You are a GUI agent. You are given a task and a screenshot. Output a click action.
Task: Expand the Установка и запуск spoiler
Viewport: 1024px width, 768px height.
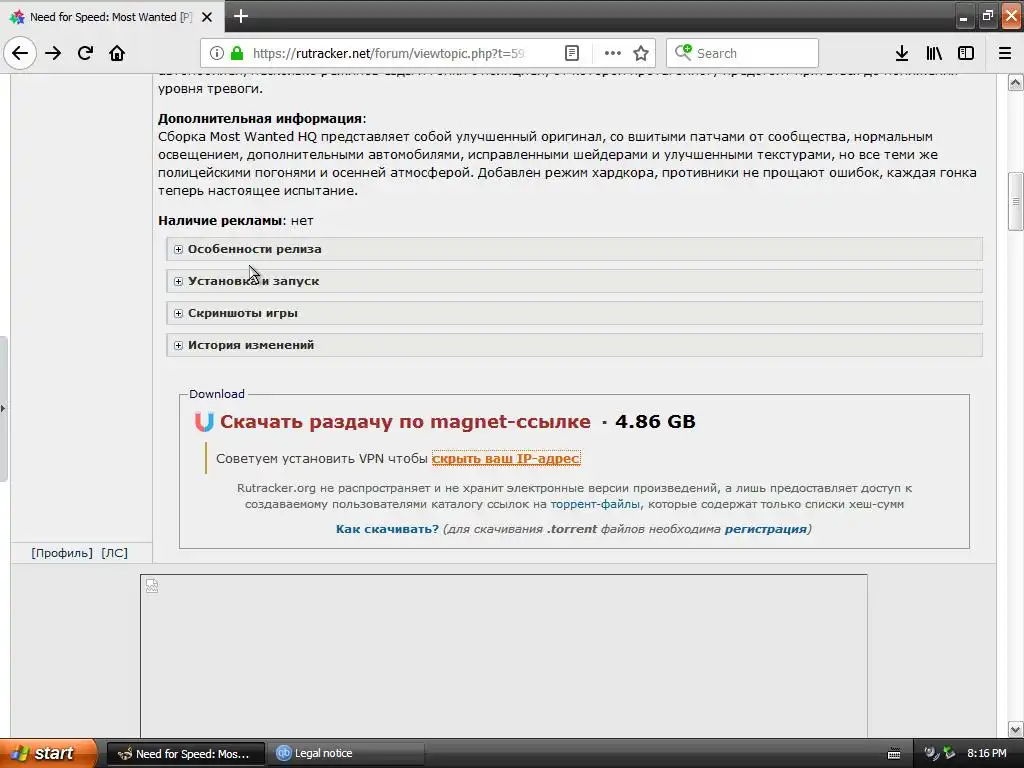(574, 281)
